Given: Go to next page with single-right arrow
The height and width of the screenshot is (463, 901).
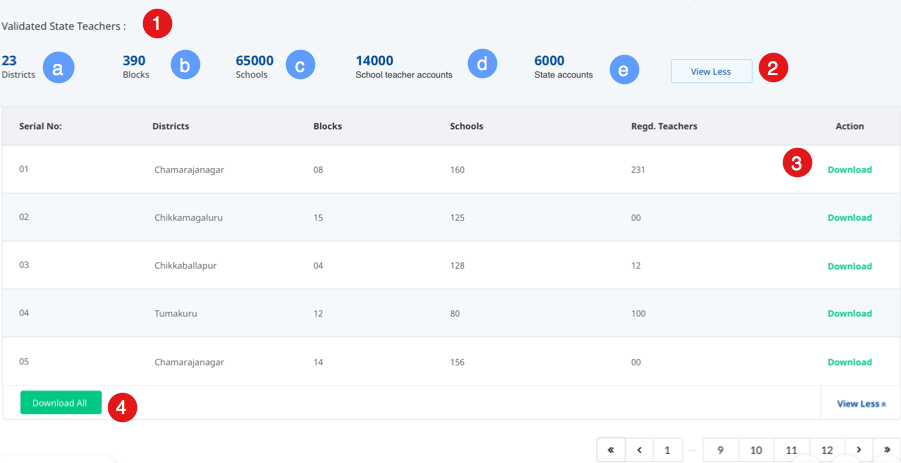Looking at the screenshot, I should (x=858, y=450).
